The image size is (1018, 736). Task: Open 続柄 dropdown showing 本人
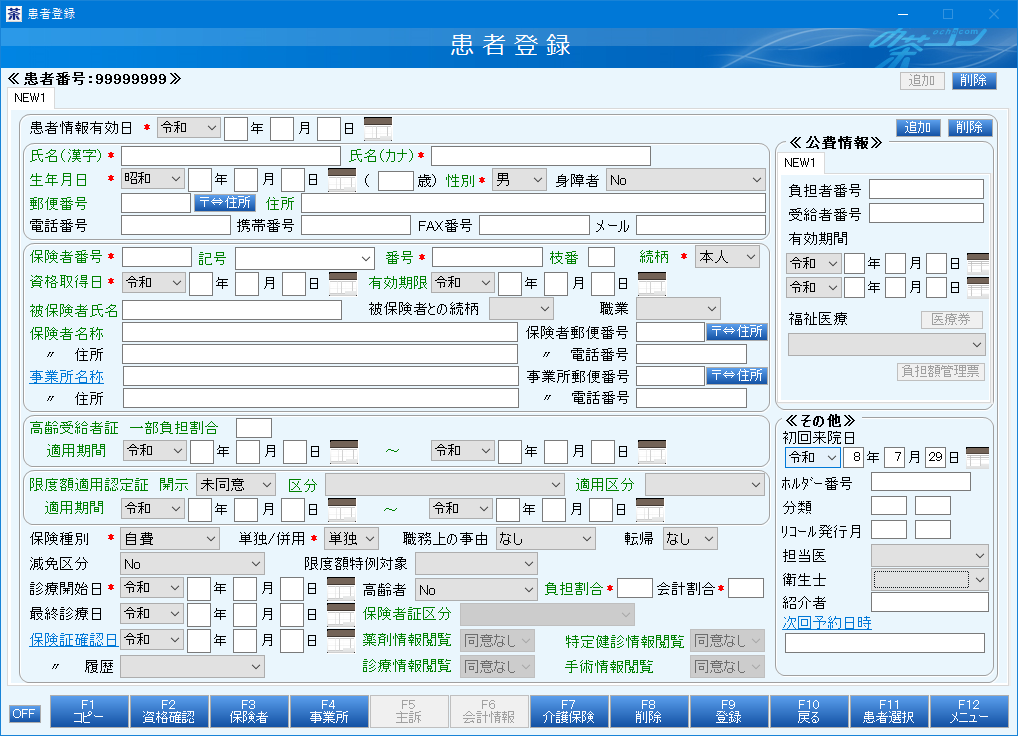point(727,257)
